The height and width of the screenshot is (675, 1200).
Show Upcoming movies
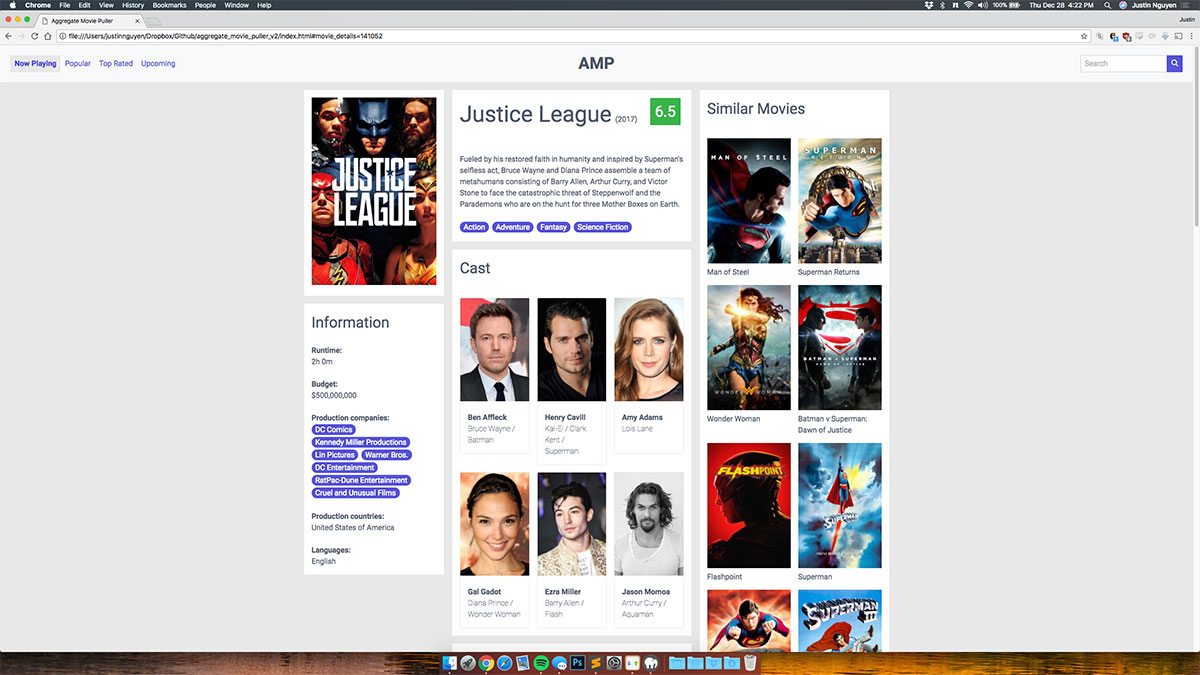click(x=158, y=64)
